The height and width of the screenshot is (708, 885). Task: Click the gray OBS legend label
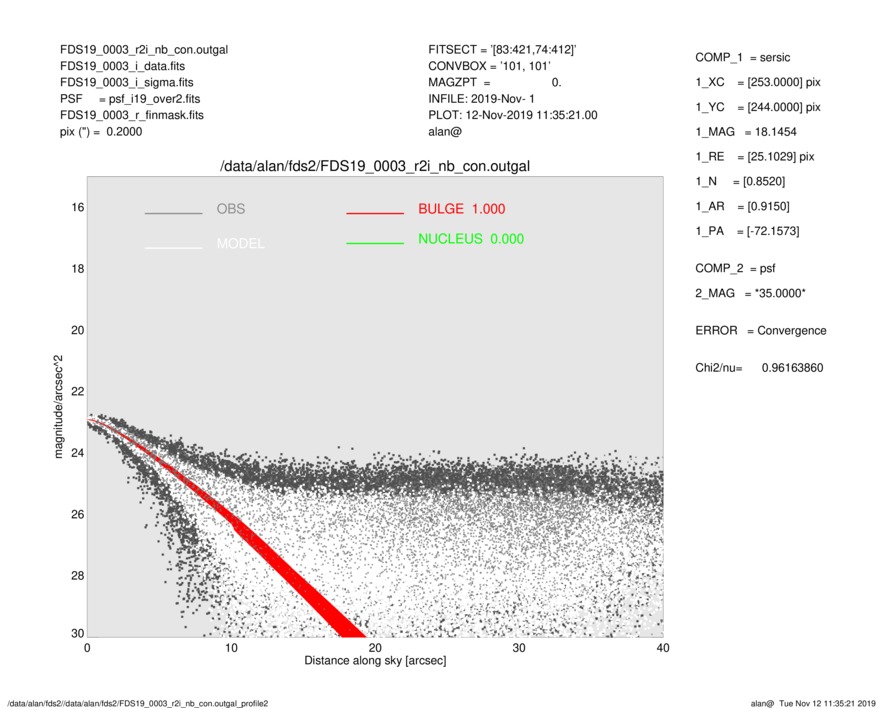pyautogui.click(x=231, y=209)
